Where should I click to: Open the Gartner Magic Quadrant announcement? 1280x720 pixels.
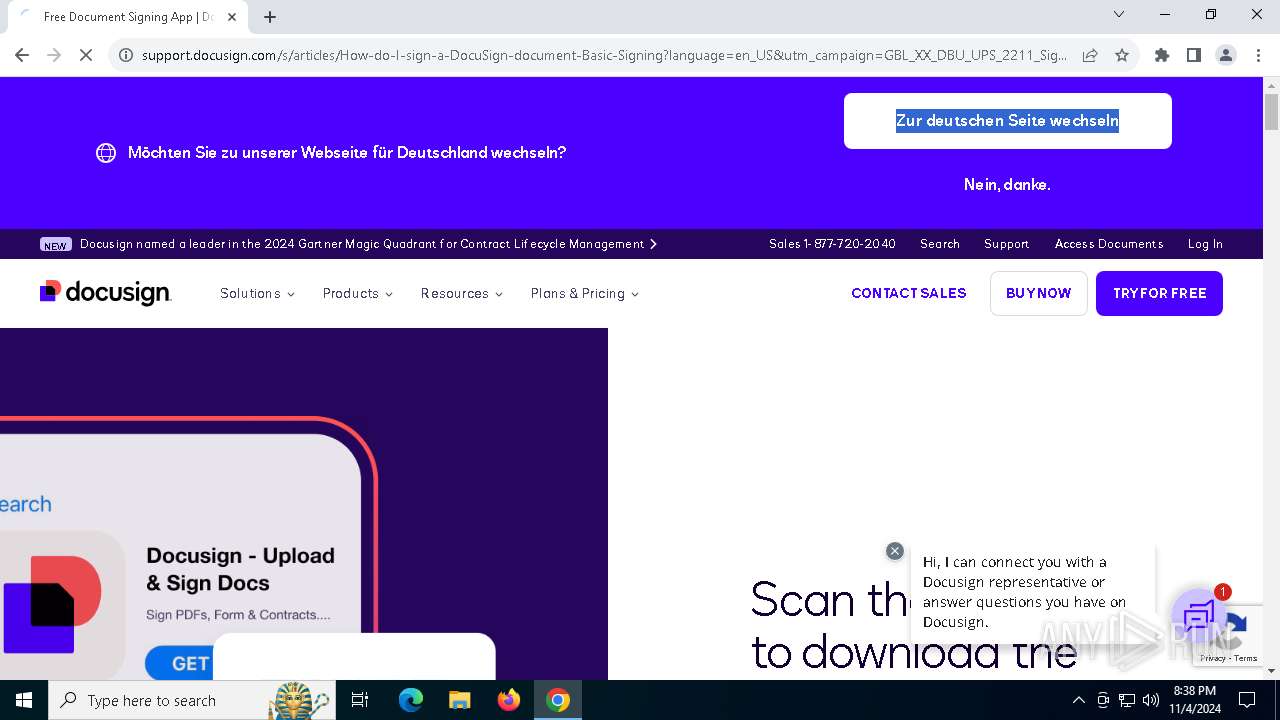click(x=368, y=244)
